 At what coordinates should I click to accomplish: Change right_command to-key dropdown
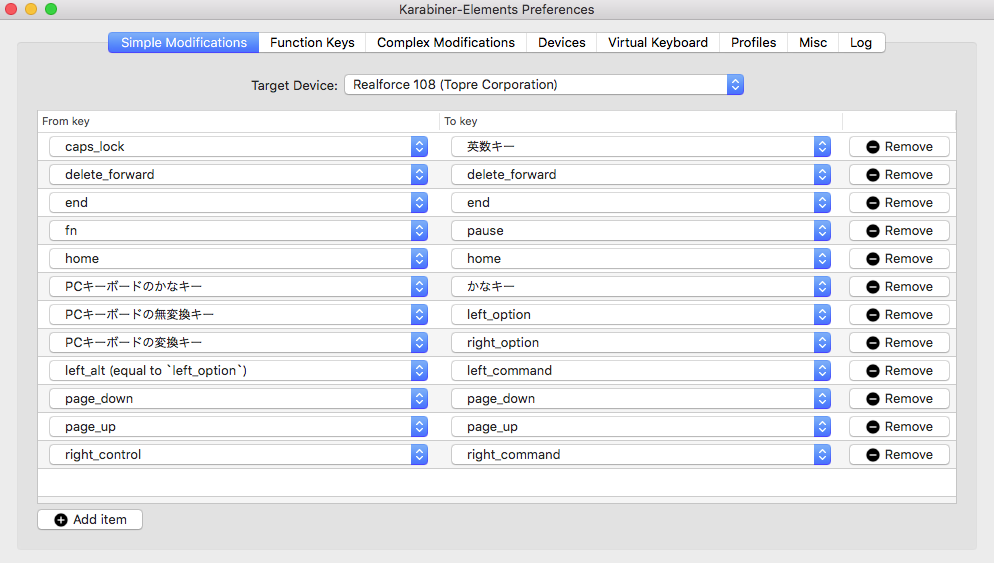[641, 455]
